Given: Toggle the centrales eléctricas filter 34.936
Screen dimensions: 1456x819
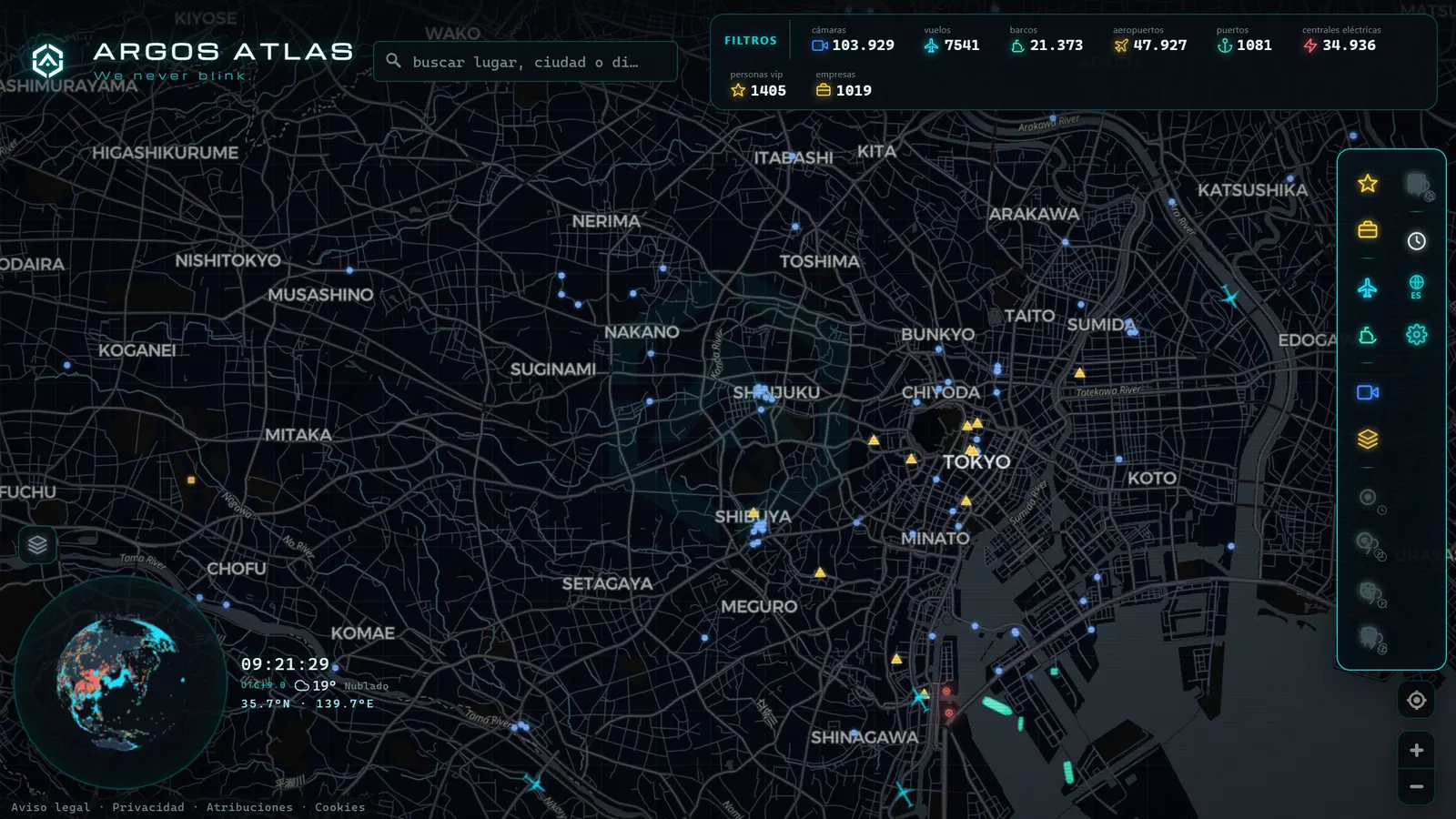Looking at the screenshot, I should (1341, 39).
